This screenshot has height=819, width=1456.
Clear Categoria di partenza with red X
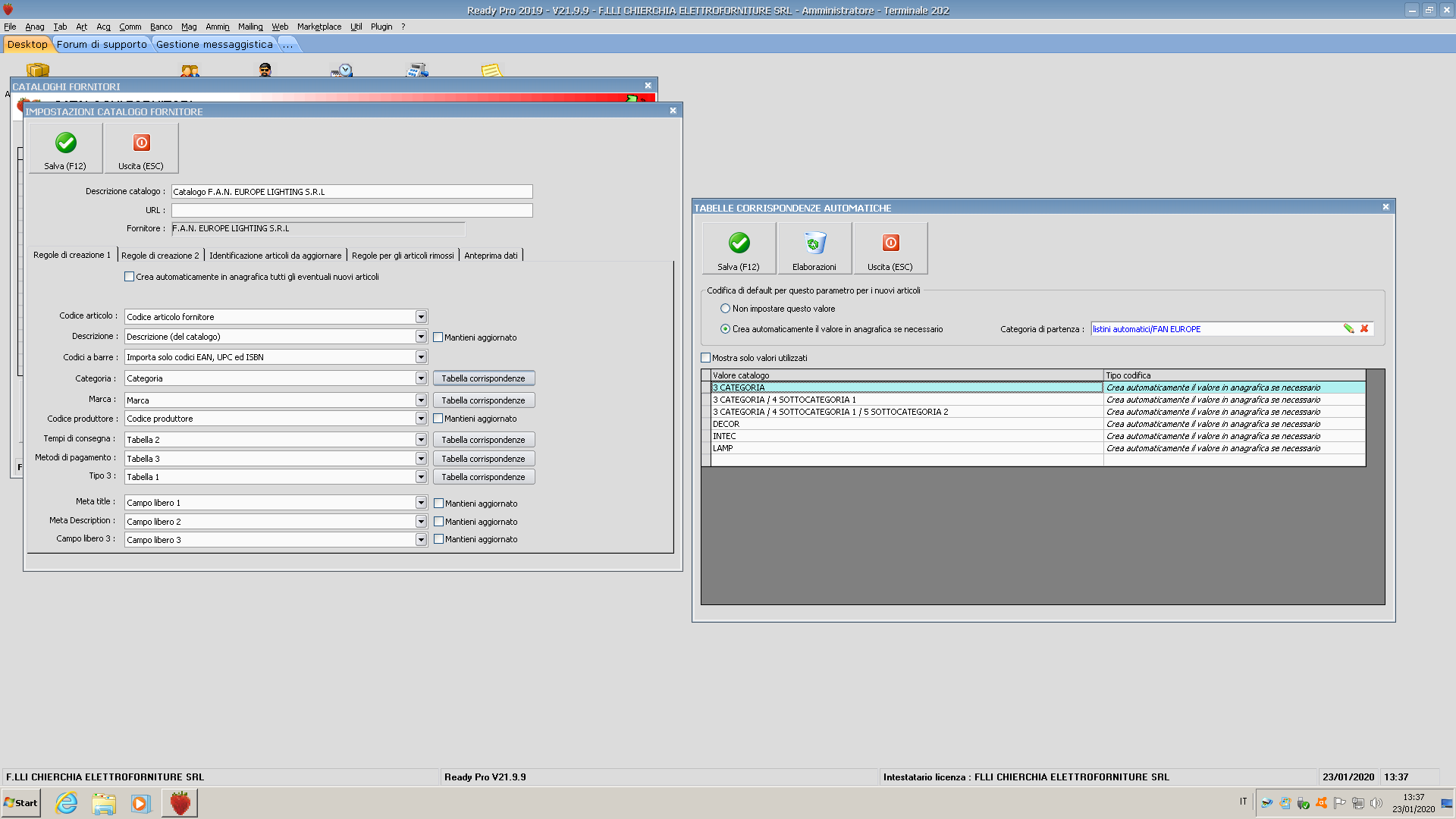coord(1364,328)
